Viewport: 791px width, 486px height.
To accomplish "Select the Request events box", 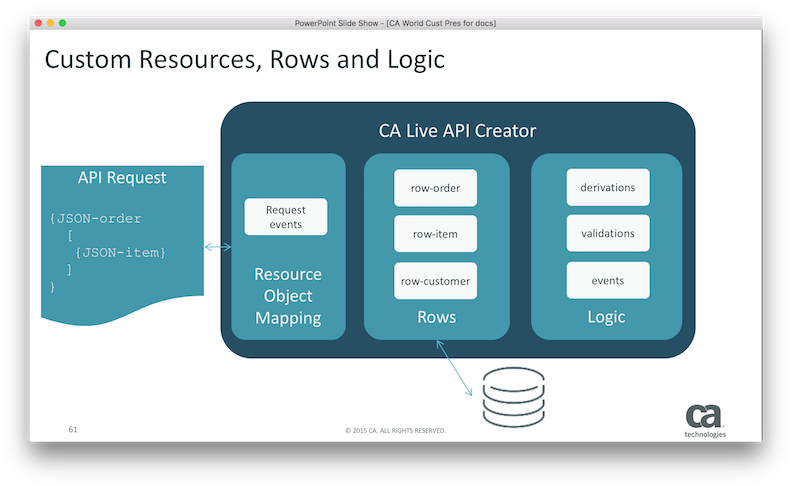I will tap(286, 217).
